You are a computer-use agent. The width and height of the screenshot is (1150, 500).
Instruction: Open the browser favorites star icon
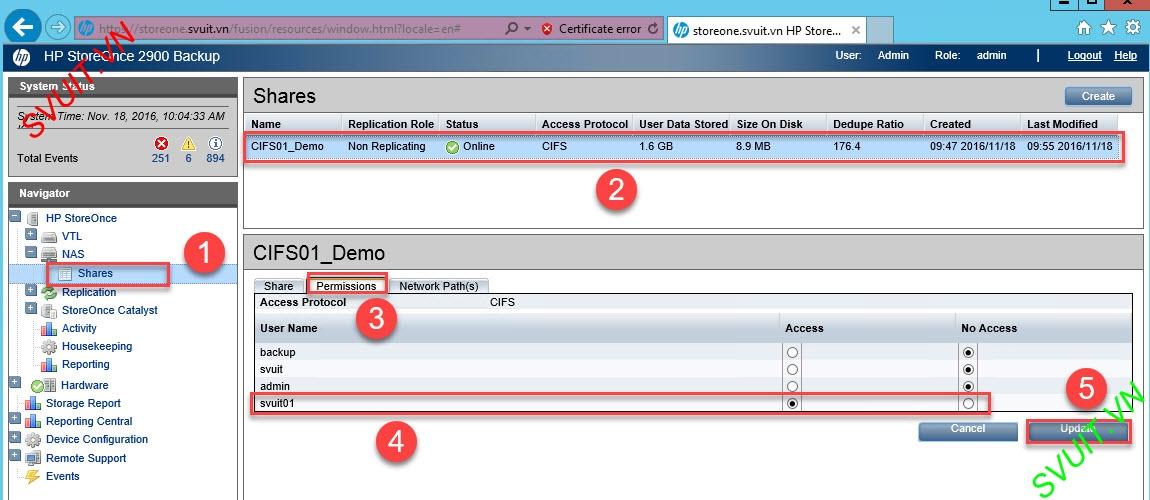(1108, 28)
